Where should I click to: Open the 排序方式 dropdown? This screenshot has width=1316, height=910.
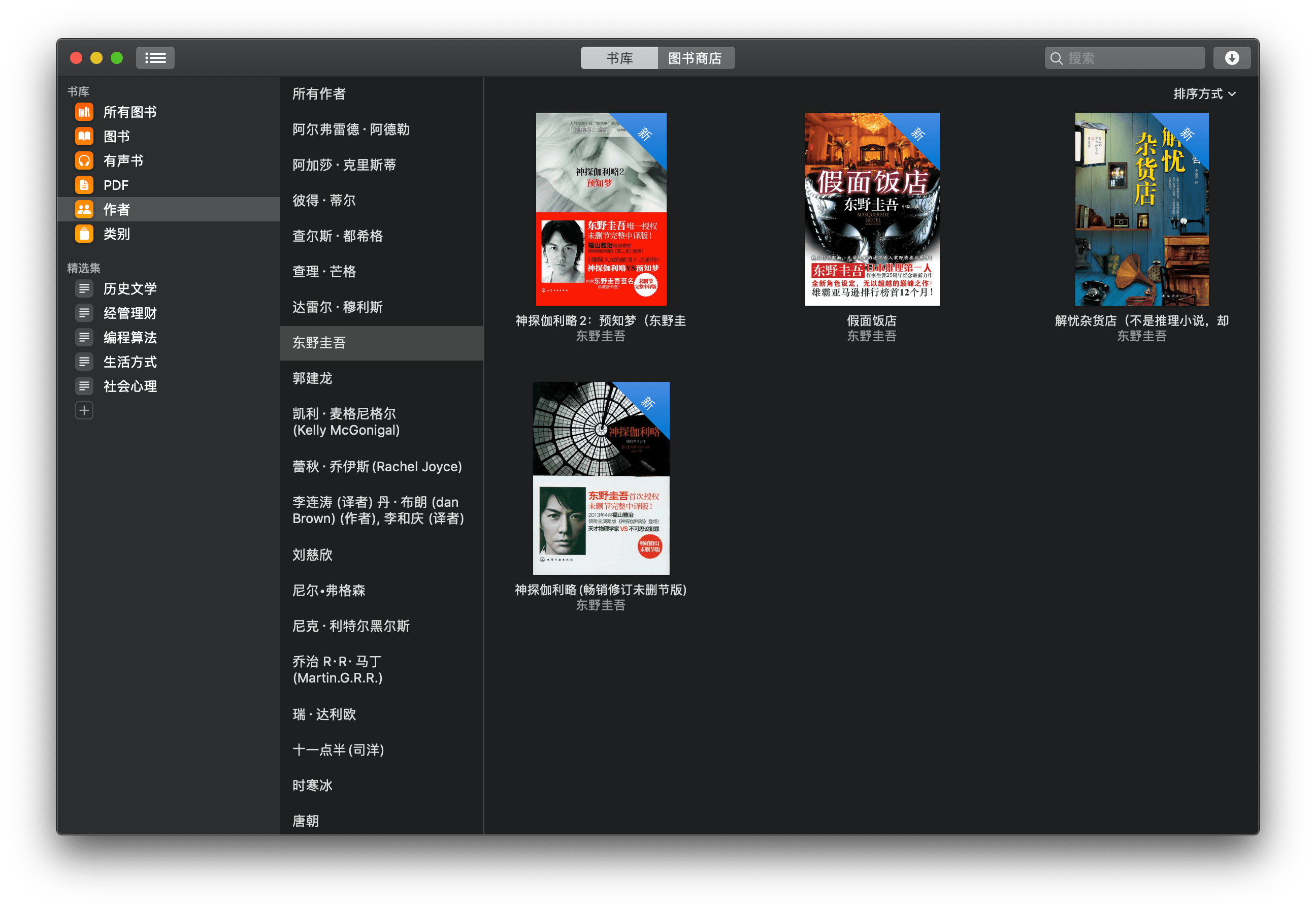point(1204,93)
